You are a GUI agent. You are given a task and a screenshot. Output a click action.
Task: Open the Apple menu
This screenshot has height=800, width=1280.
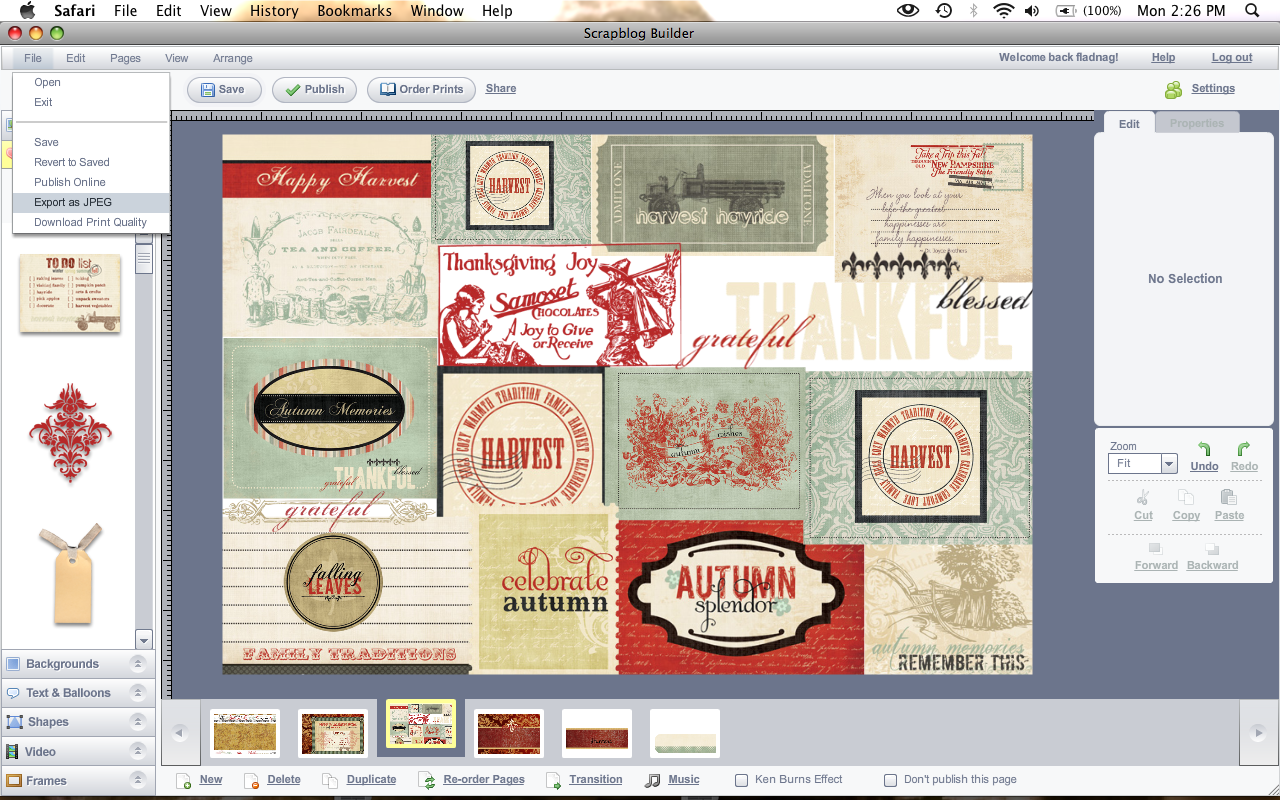28,11
